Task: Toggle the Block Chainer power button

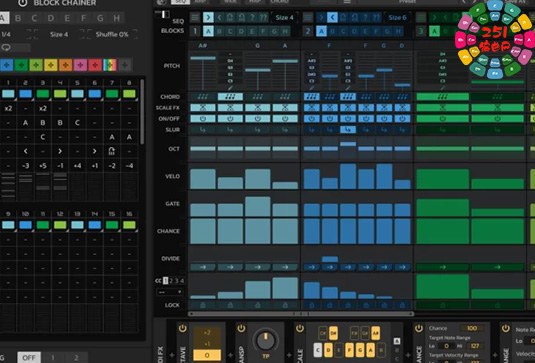Action: click(x=22, y=3)
